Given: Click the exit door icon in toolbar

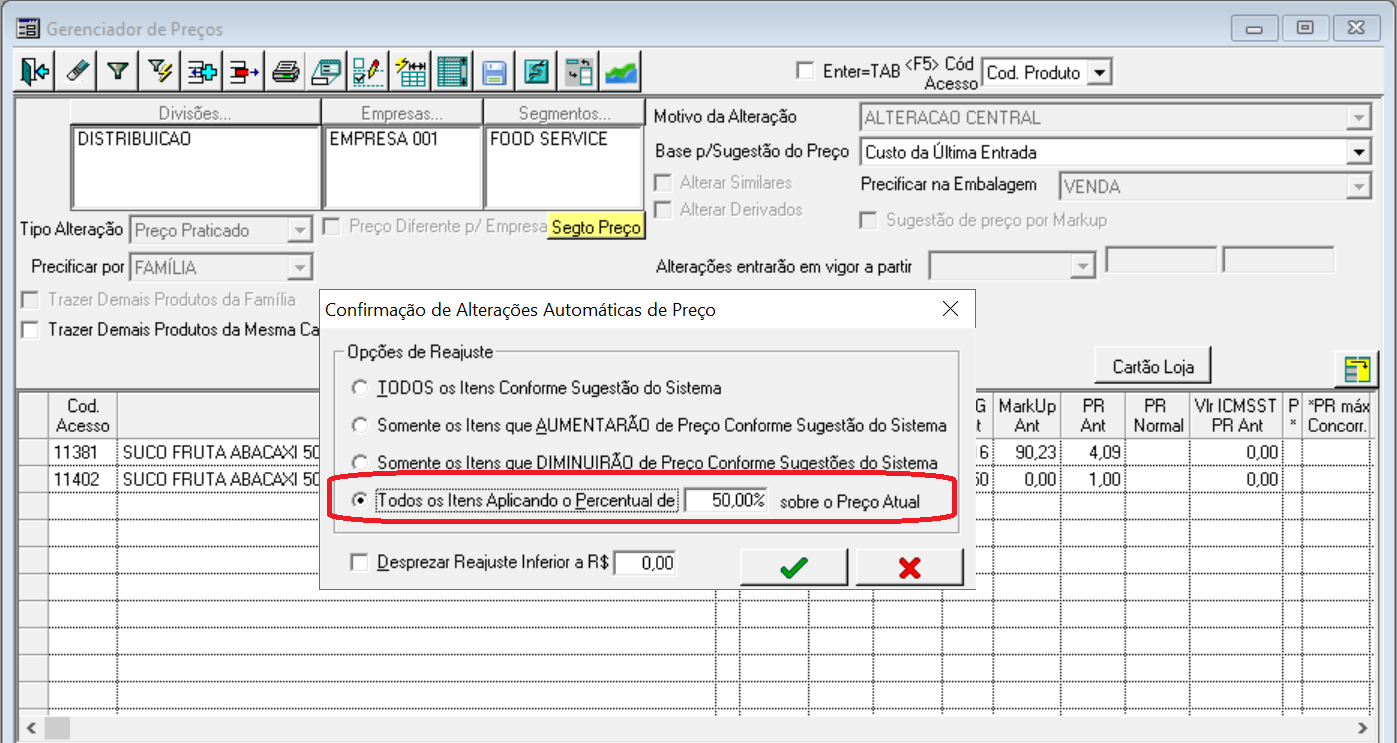Looking at the screenshot, I should 35,72.
